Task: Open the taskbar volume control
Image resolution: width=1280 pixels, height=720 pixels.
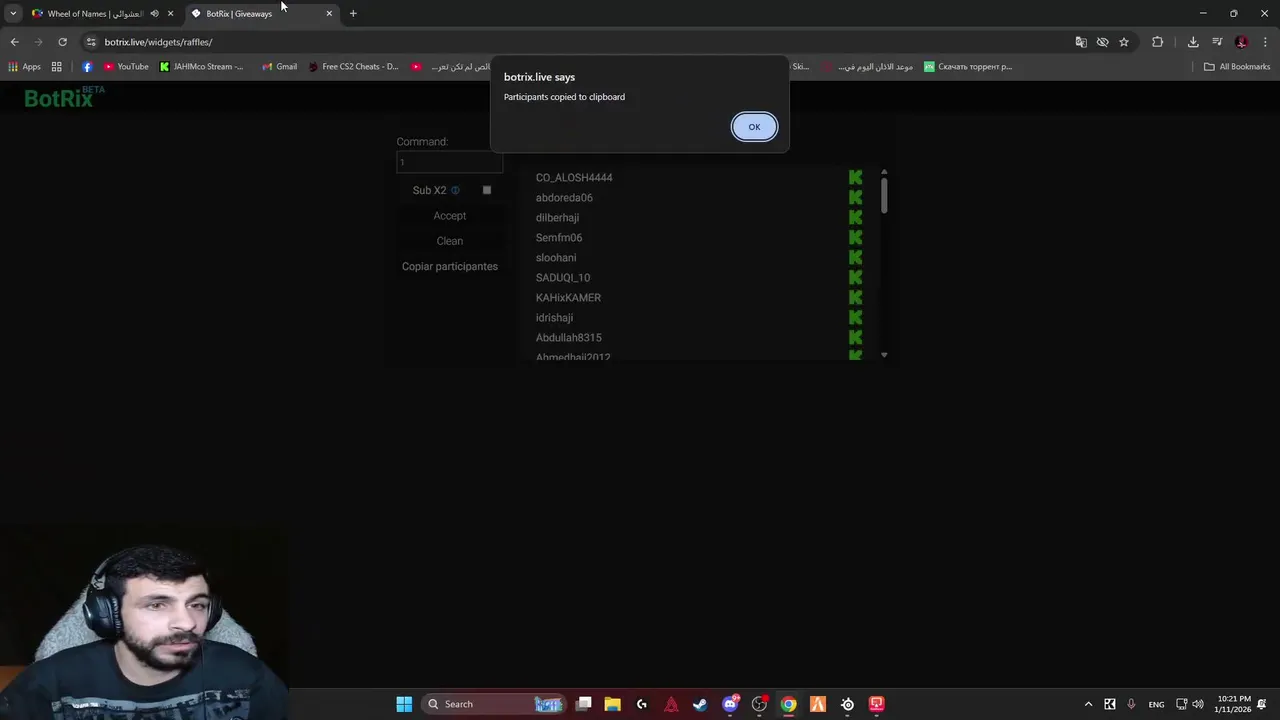Action: [x=1198, y=704]
